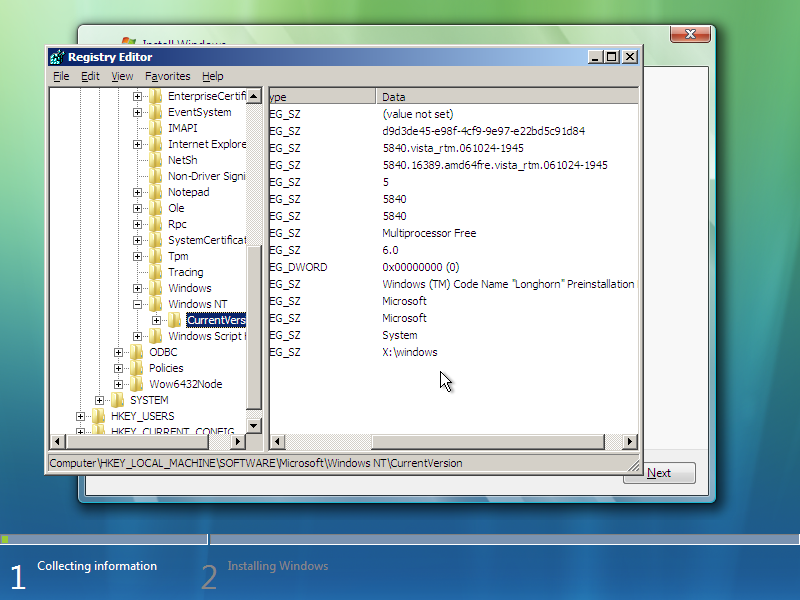Click the Tracing key folder icon
This screenshot has height=600, width=800.
155,272
